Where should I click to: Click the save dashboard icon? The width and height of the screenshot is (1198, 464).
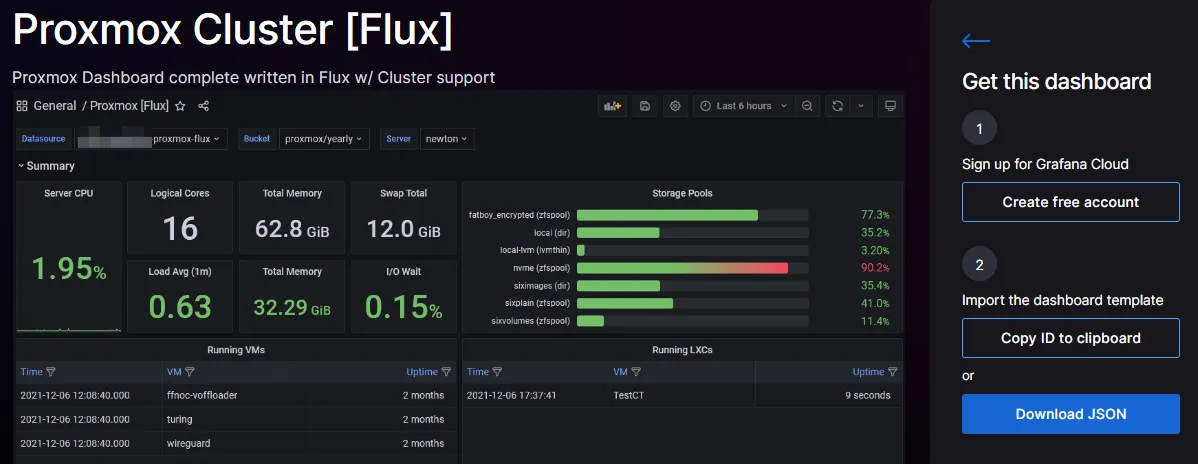point(644,106)
